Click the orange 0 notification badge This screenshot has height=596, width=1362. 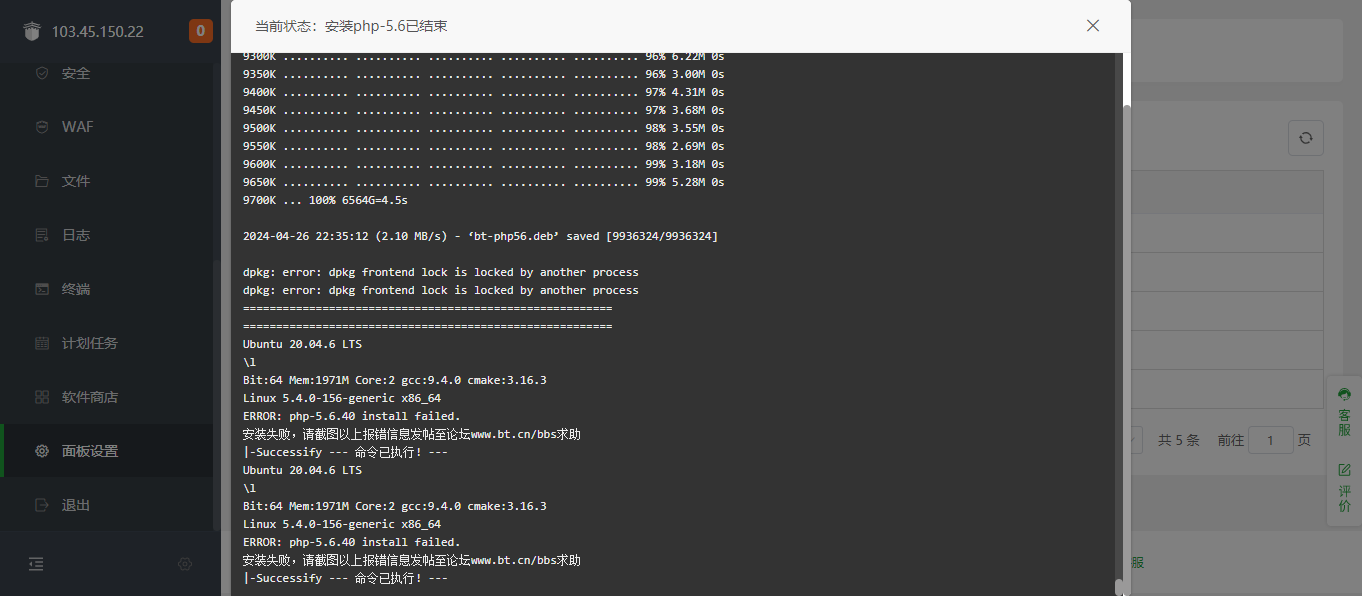pyautogui.click(x=201, y=31)
